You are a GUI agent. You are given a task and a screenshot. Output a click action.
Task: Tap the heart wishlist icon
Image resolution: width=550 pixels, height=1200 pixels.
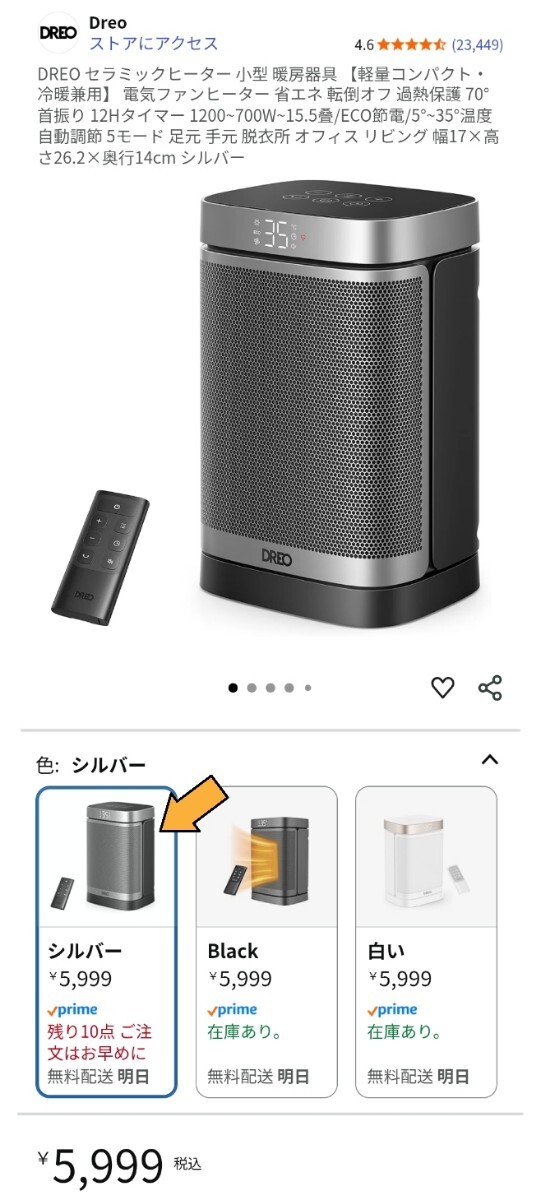click(x=442, y=687)
